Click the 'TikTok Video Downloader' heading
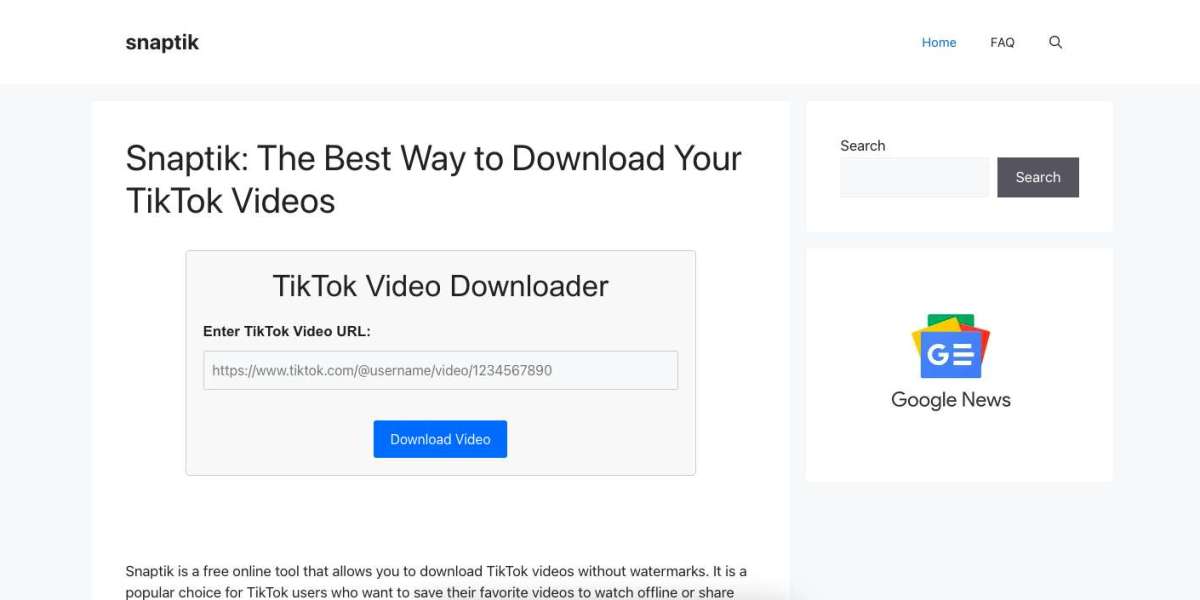Screen dimensions: 1200x600 440,286
